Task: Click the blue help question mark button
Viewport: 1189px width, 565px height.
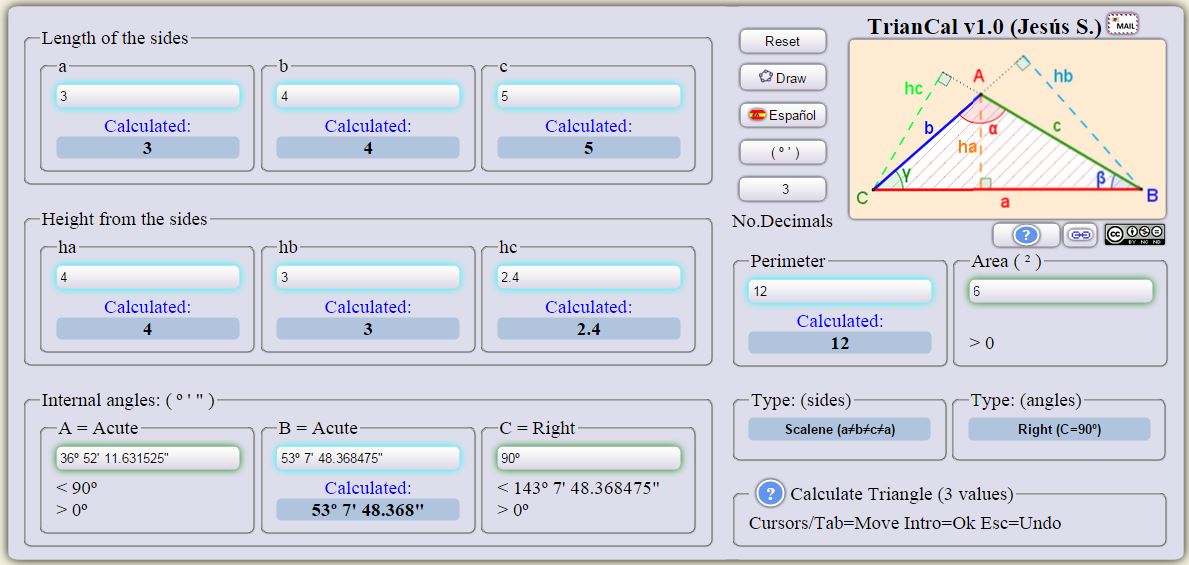Action: pyautogui.click(x=1025, y=235)
